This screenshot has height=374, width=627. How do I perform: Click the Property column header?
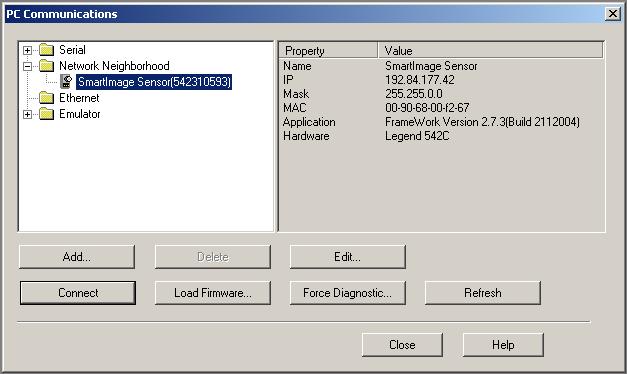328,51
